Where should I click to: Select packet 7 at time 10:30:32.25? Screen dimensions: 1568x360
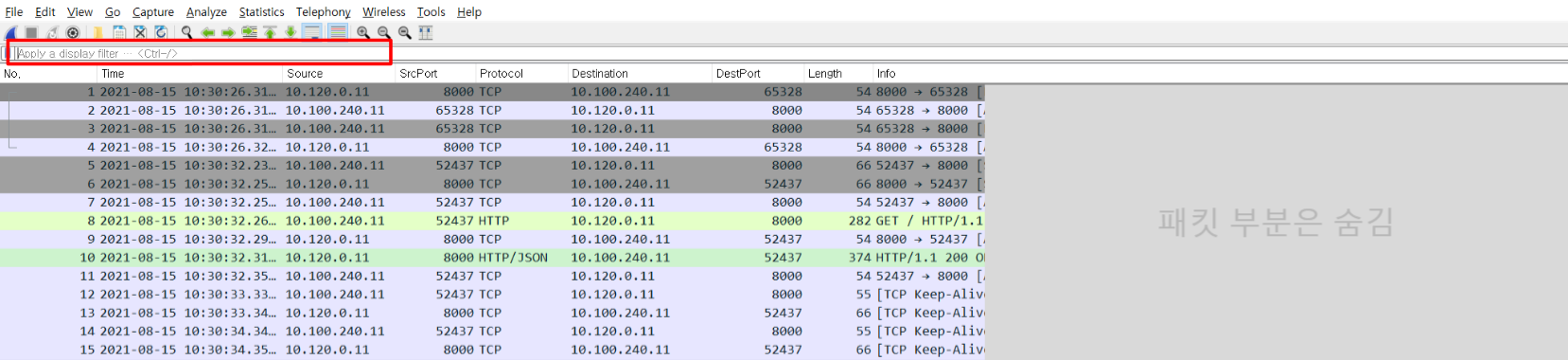click(492, 202)
